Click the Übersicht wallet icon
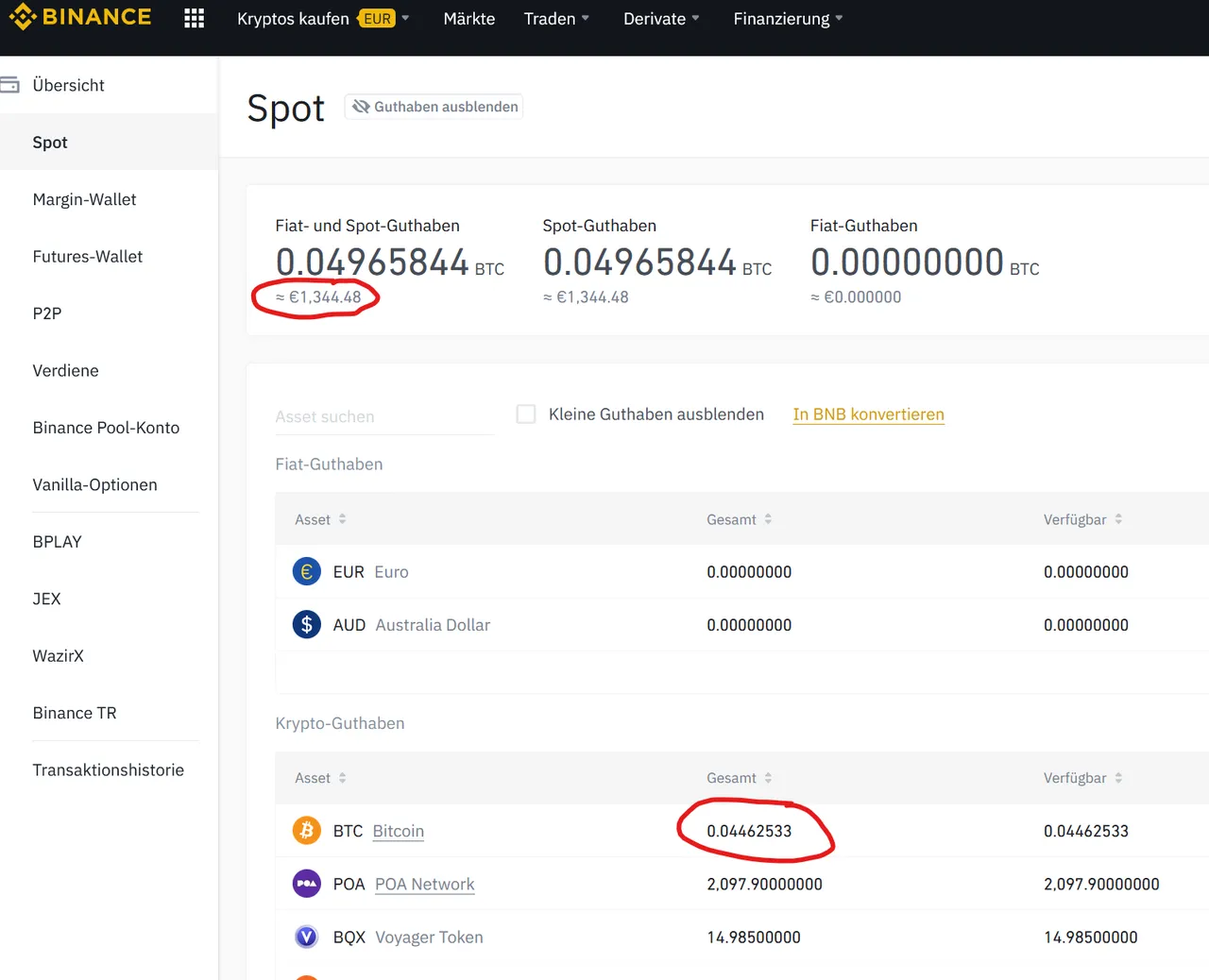This screenshot has width=1209, height=980. (9, 85)
